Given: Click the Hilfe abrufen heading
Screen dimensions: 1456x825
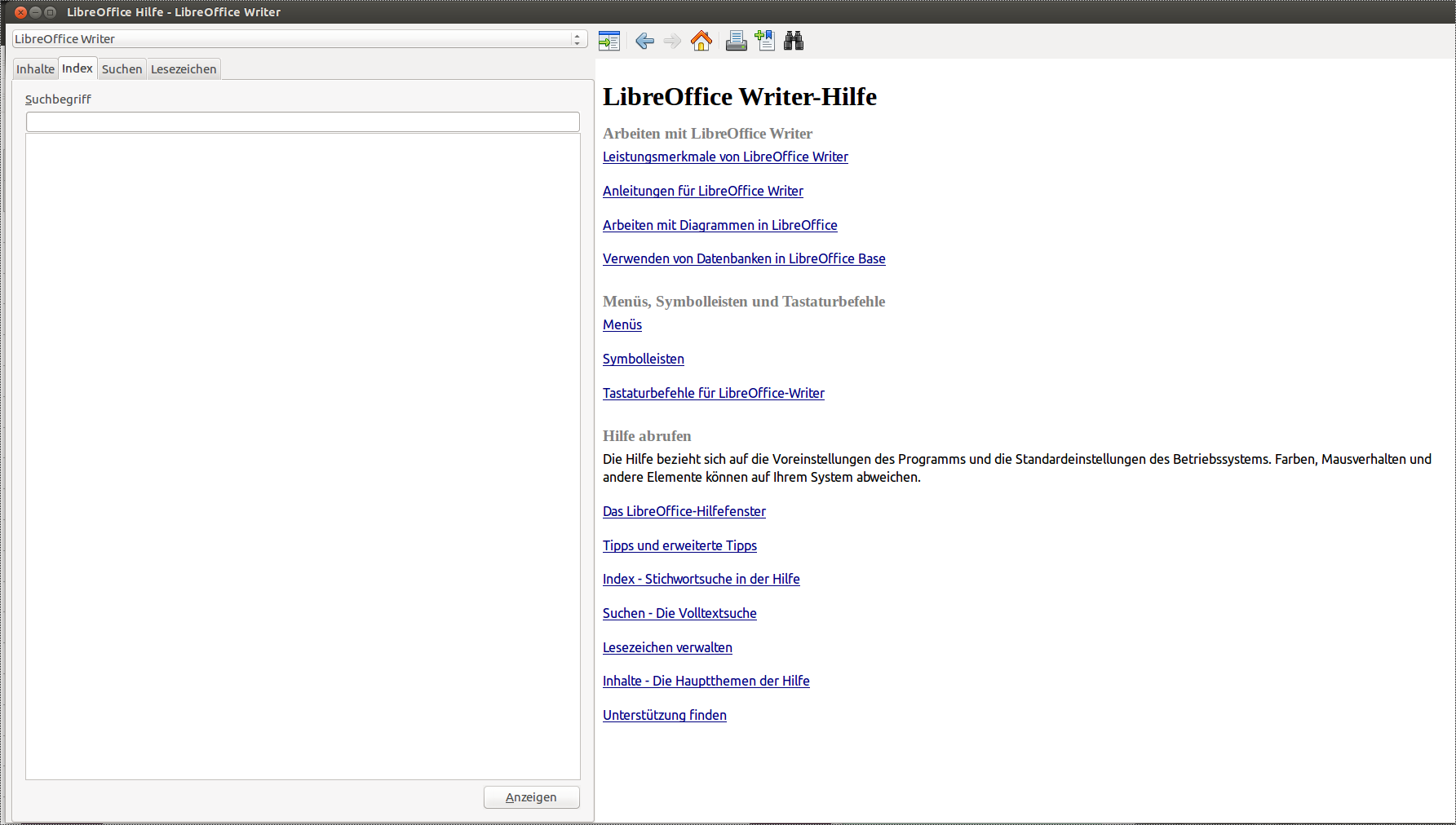Looking at the screenshot, I should (647, 436).
